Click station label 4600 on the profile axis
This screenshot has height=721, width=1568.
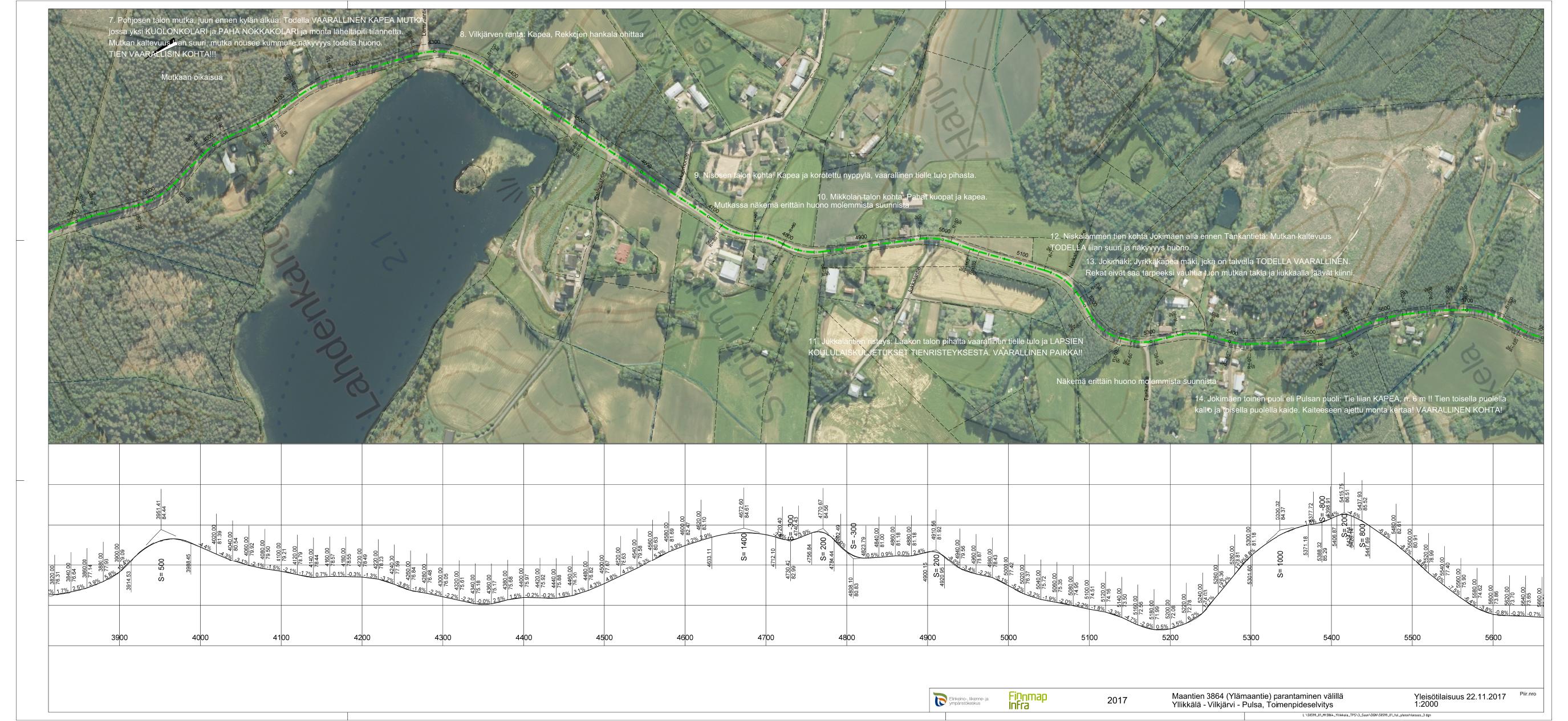[685, 638]
